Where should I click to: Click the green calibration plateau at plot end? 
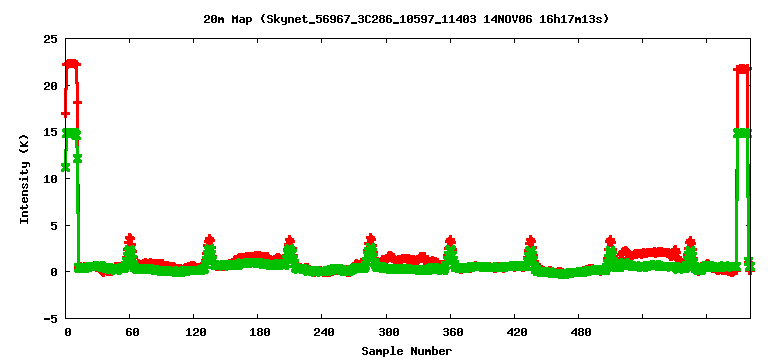click(743, 133)
